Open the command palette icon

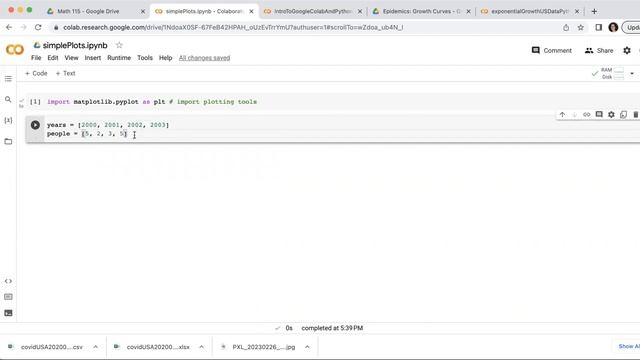click(8, 297)
